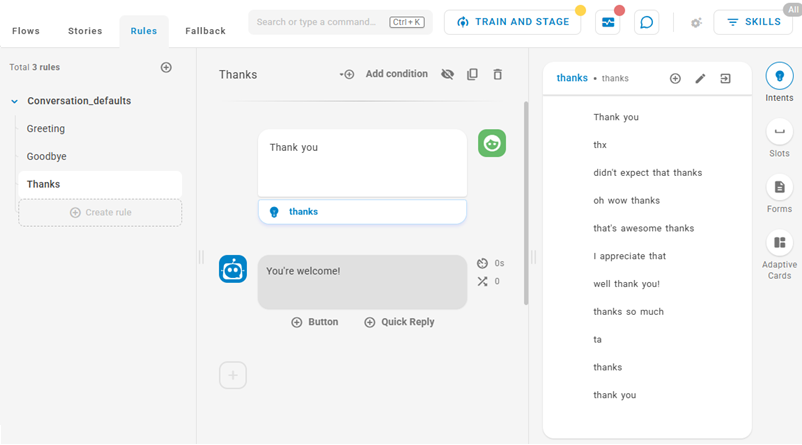Select the Greeting rule
Viewport: 802px width, 445px height.
(x=46, y=128)
